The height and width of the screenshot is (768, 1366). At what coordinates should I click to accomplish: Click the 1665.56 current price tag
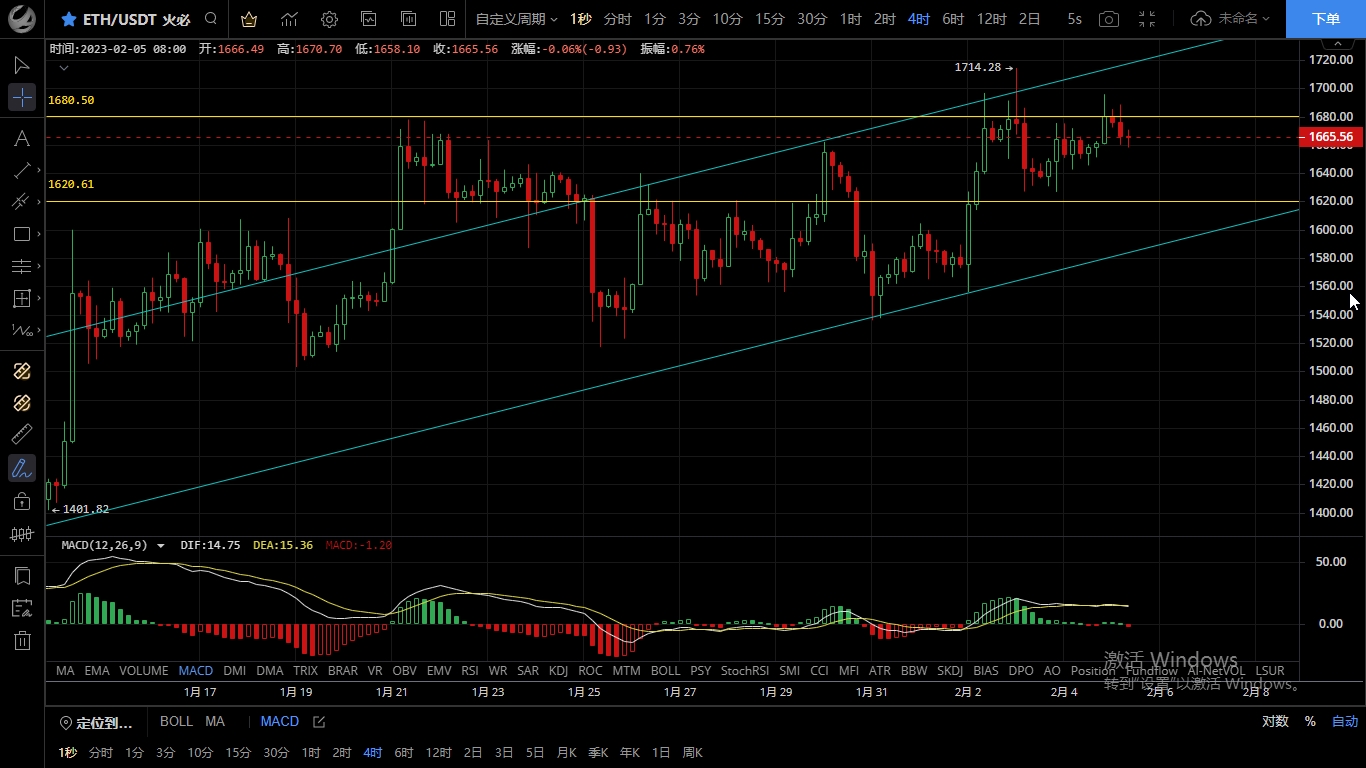tap(1330, 137)
